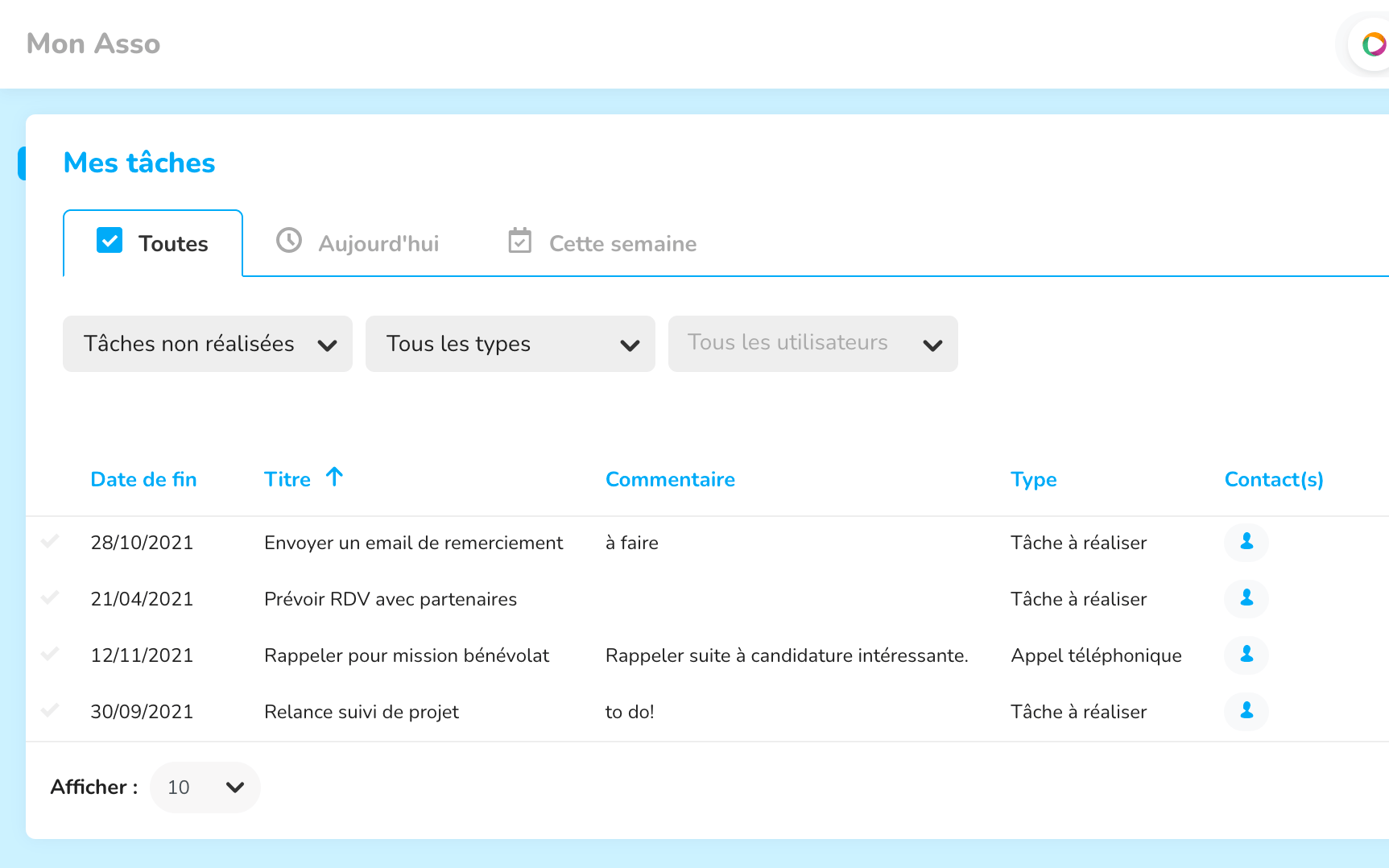The width and height of the screenshot is (1389, 868).
Task: Click contact icon for Envoyer un email row
Action: tap(1246, 542)
